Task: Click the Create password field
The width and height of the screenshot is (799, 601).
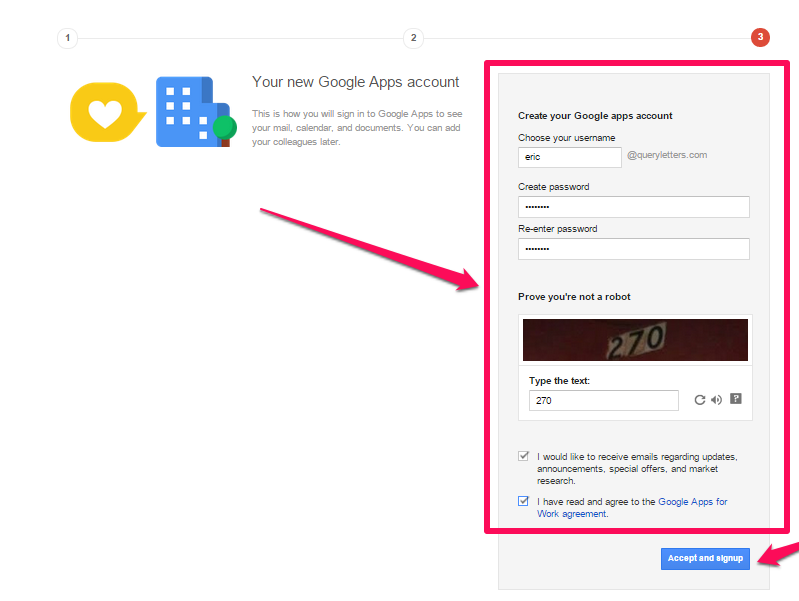Action: pyautogui.click(x=634, y=207)
